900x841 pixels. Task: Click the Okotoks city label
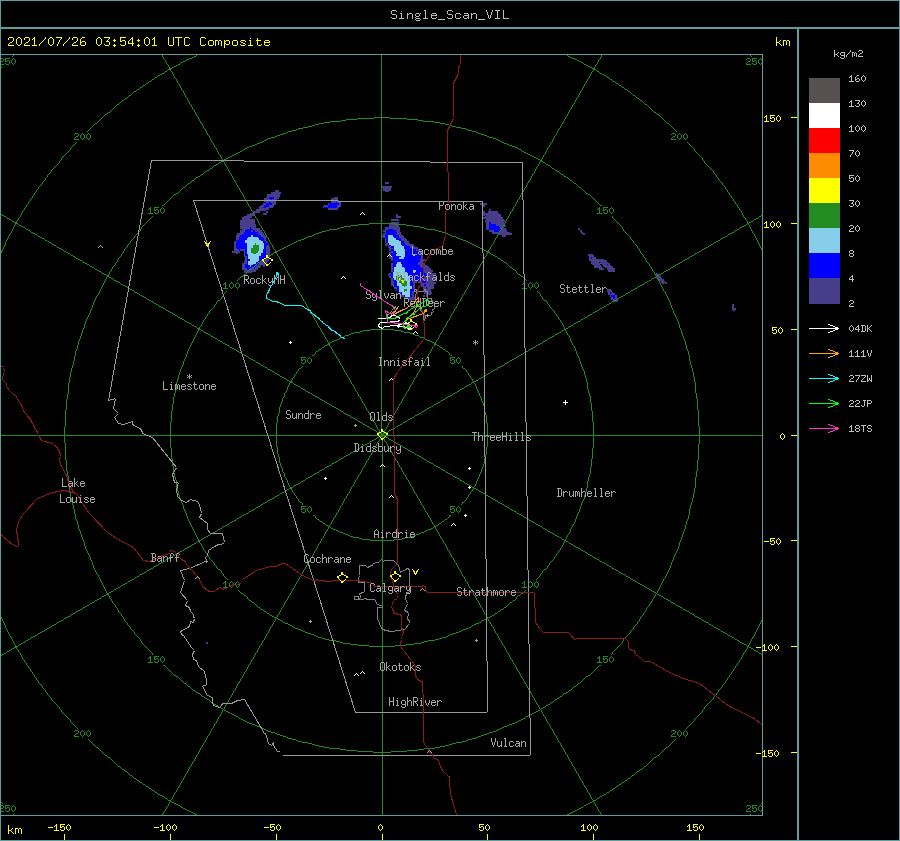400,667
